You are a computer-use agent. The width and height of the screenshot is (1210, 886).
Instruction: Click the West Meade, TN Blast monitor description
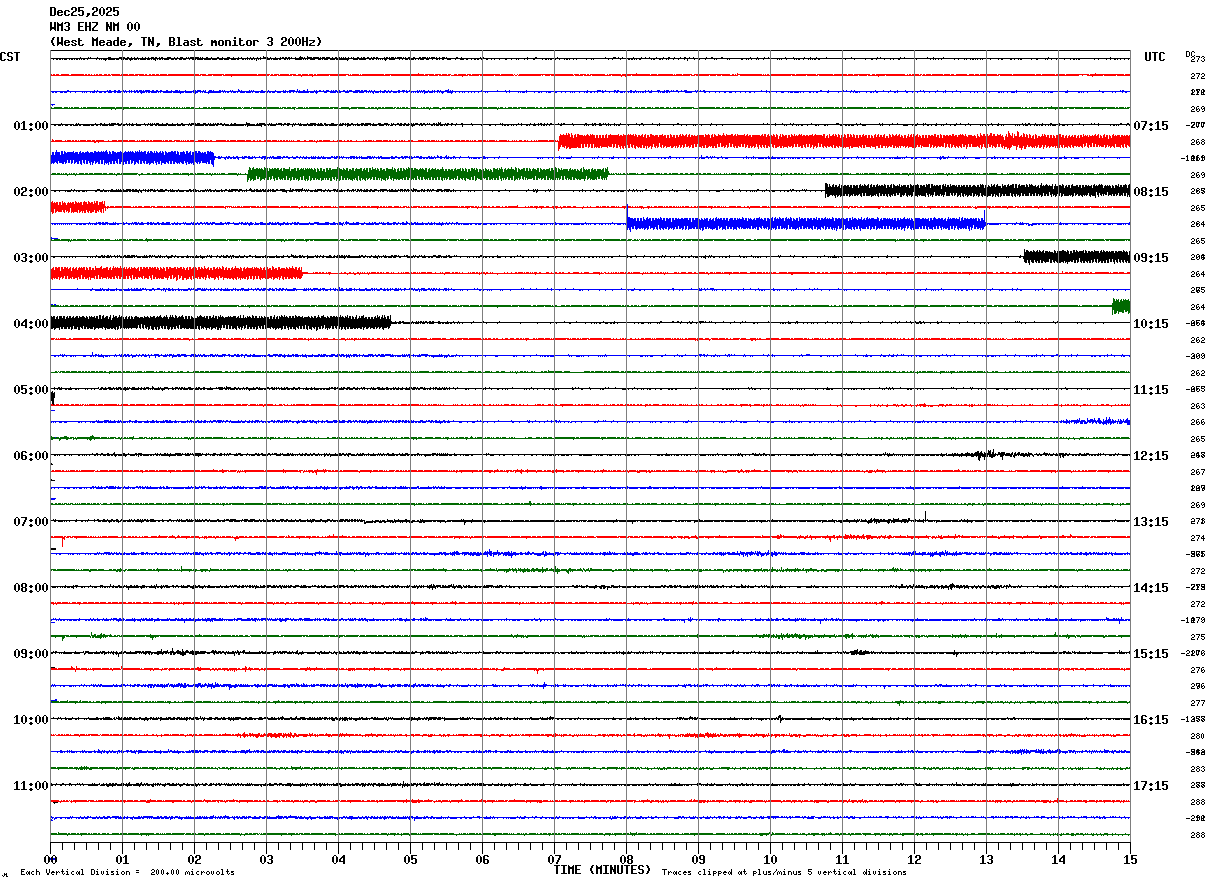point(186,42)
